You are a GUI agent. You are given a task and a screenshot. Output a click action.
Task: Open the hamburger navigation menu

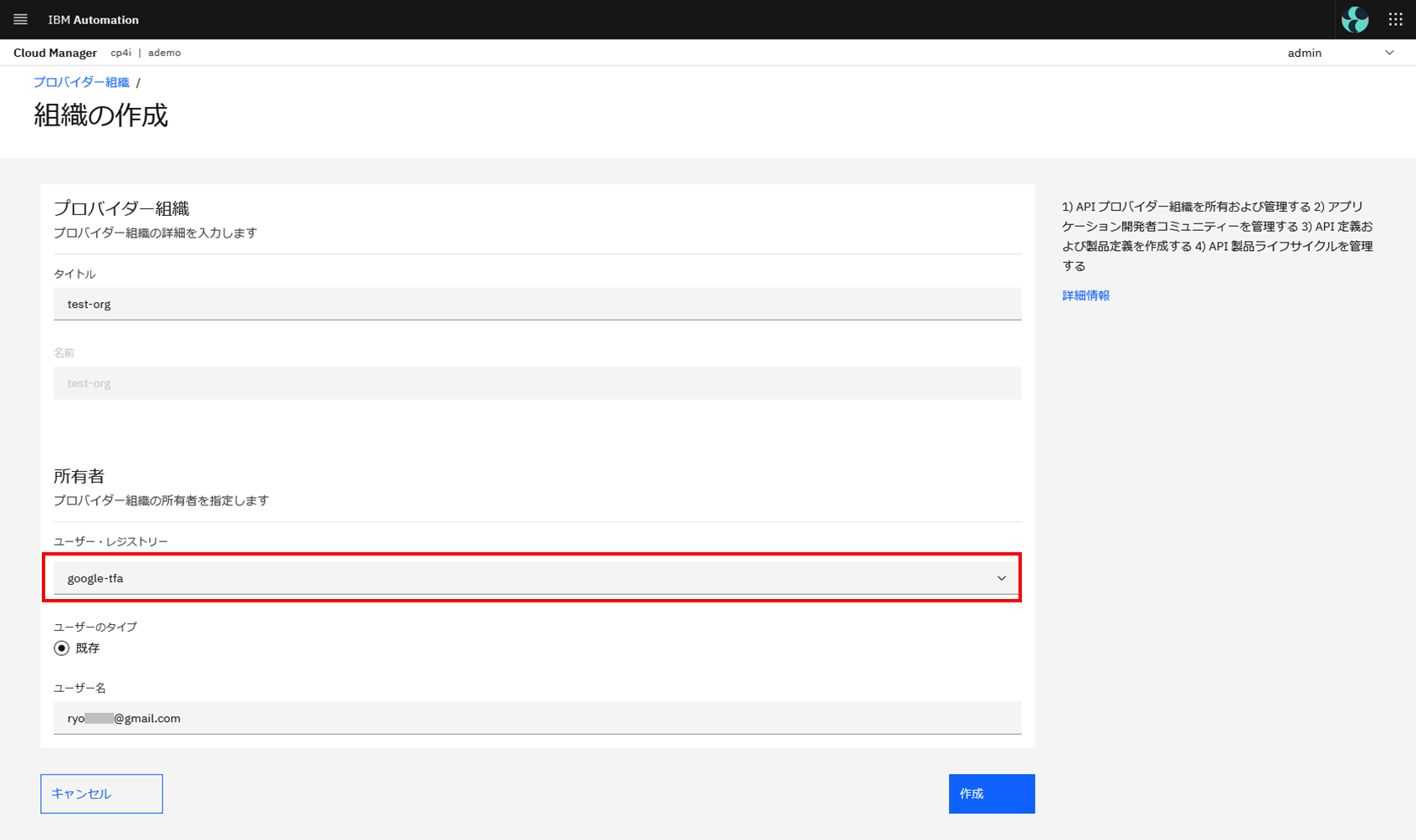21,19
